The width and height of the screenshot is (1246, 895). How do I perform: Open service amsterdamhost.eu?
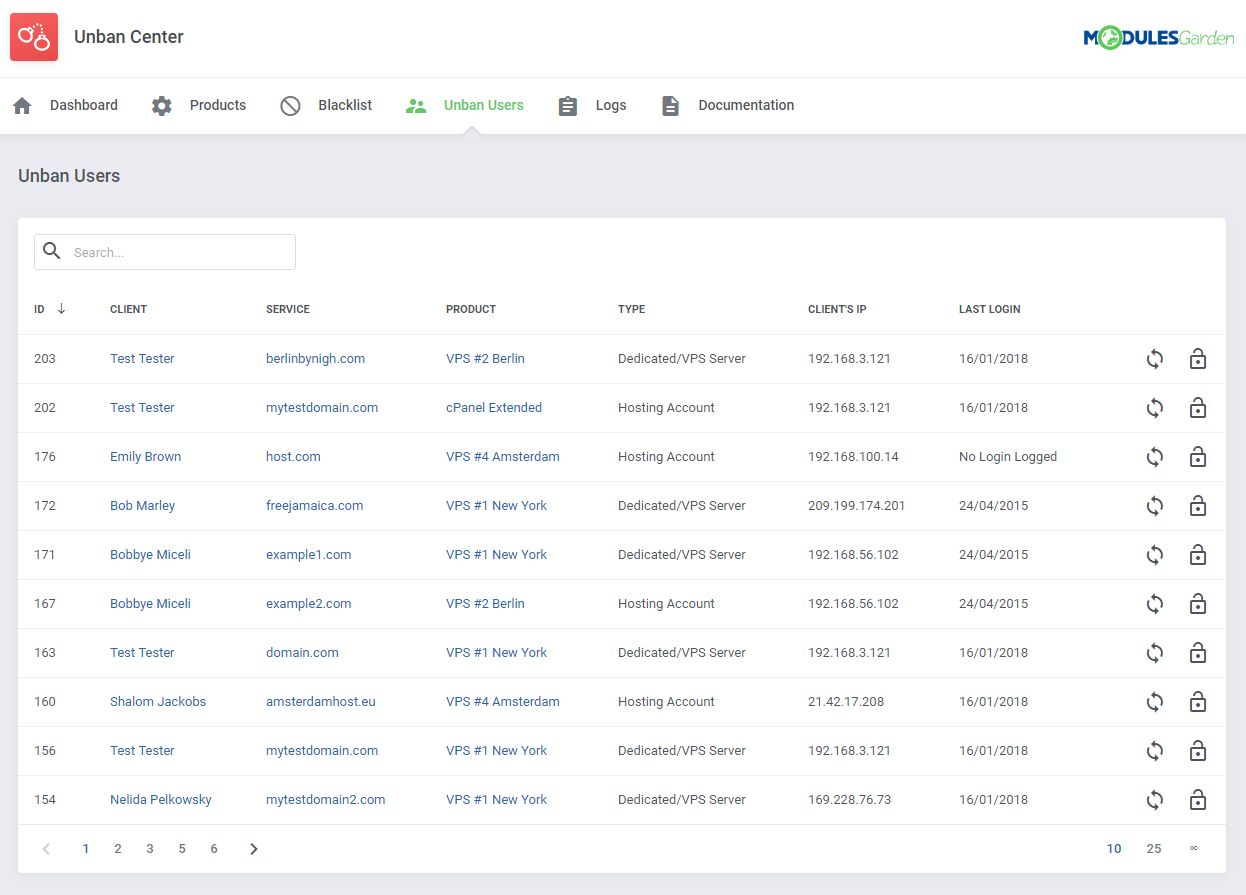[x=321, y=702]
